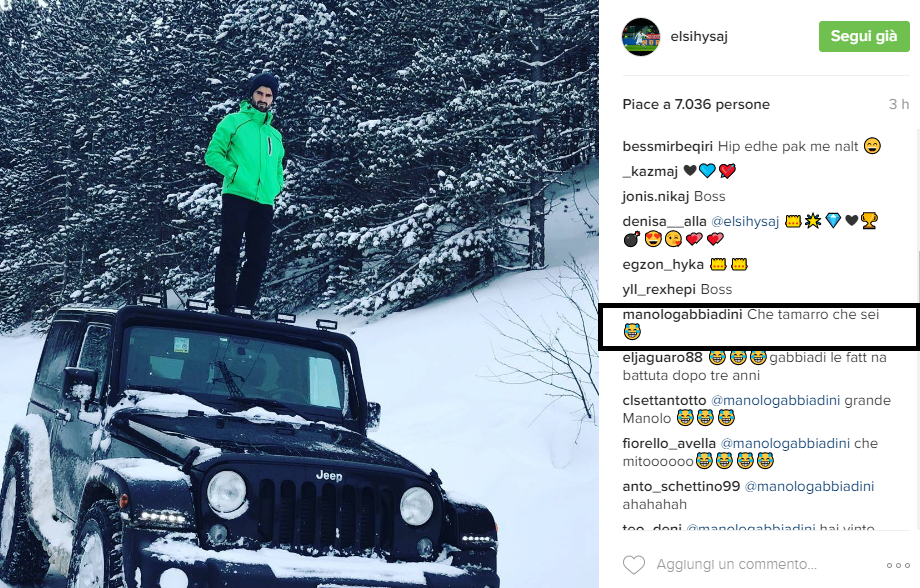The height and width of the screenshot is (588, 920).
Task: Open manologabbiadini's profile from his comment
Action: [x=682, y=315]
